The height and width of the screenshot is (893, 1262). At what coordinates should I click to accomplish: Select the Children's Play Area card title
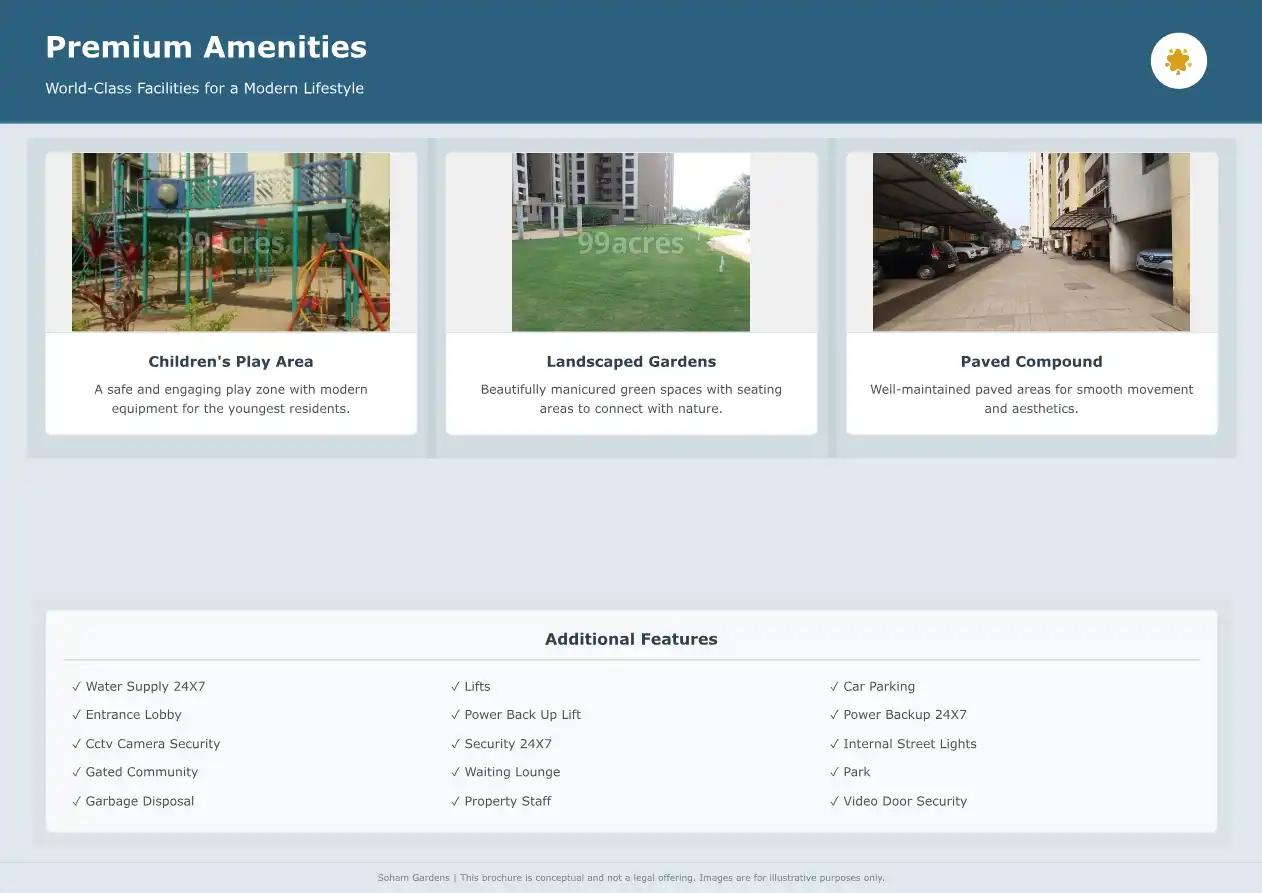click(x=231, y=362)
